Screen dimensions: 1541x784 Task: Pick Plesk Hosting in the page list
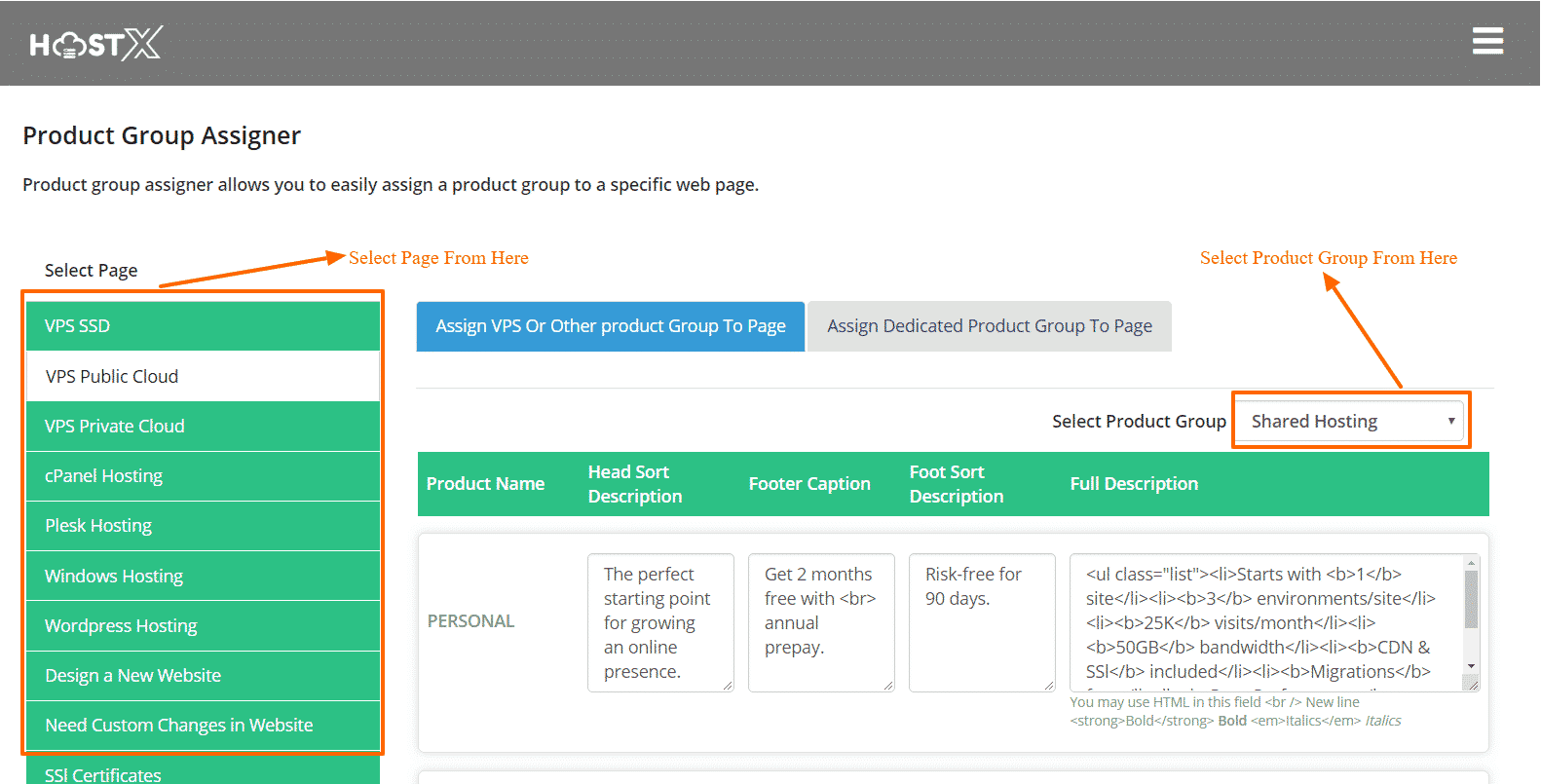pos(203,525)
